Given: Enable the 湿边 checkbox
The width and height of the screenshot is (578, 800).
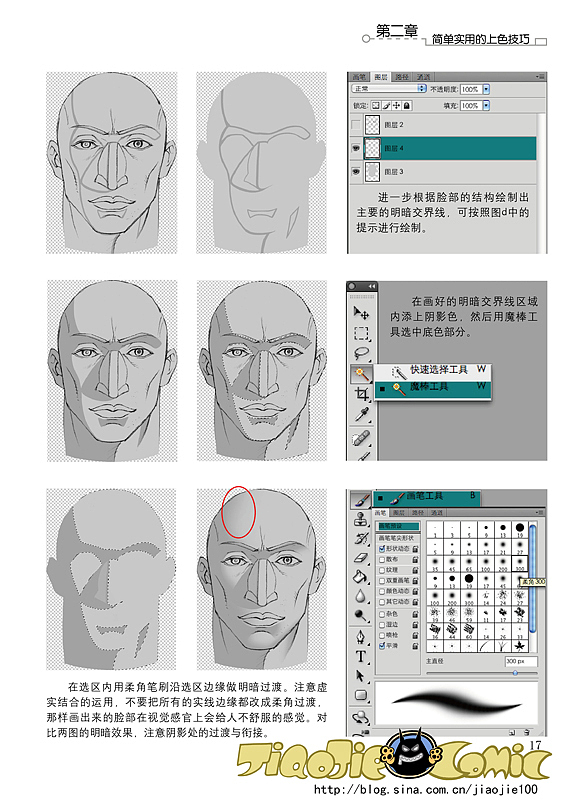Looking at the screenshot, I should point(382,624).
